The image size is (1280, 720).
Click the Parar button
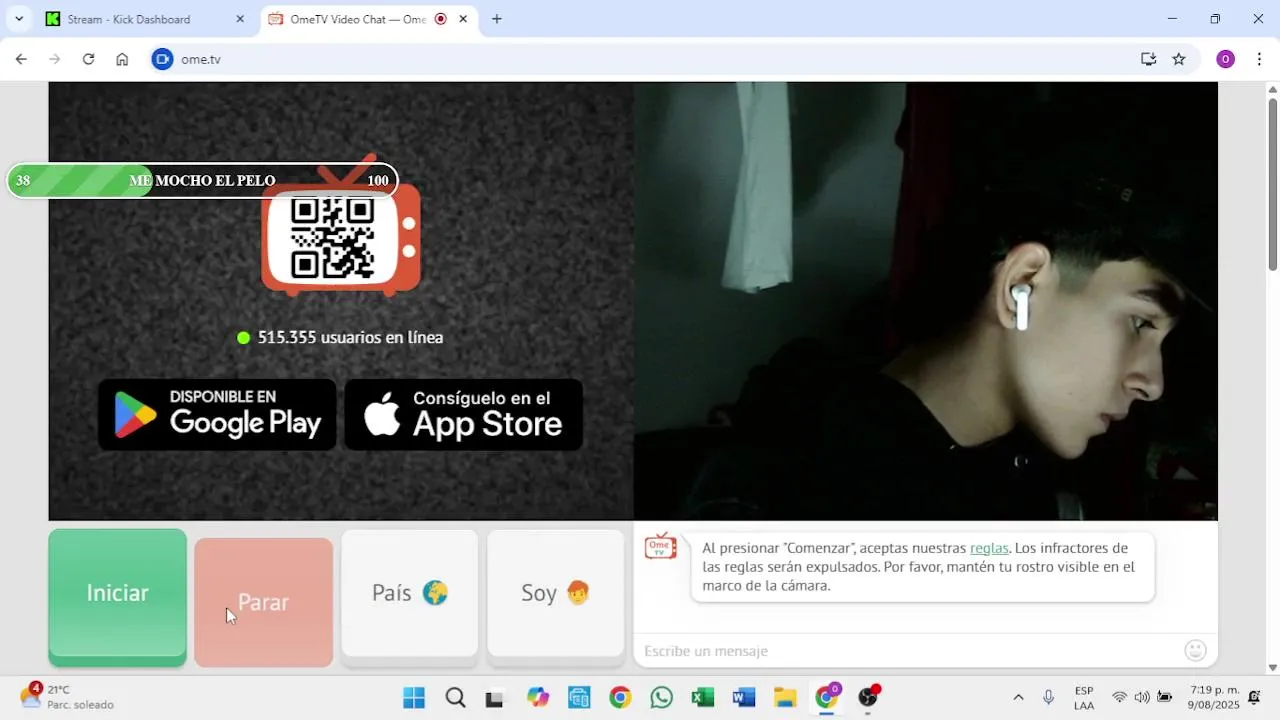[x=263, y=602]
